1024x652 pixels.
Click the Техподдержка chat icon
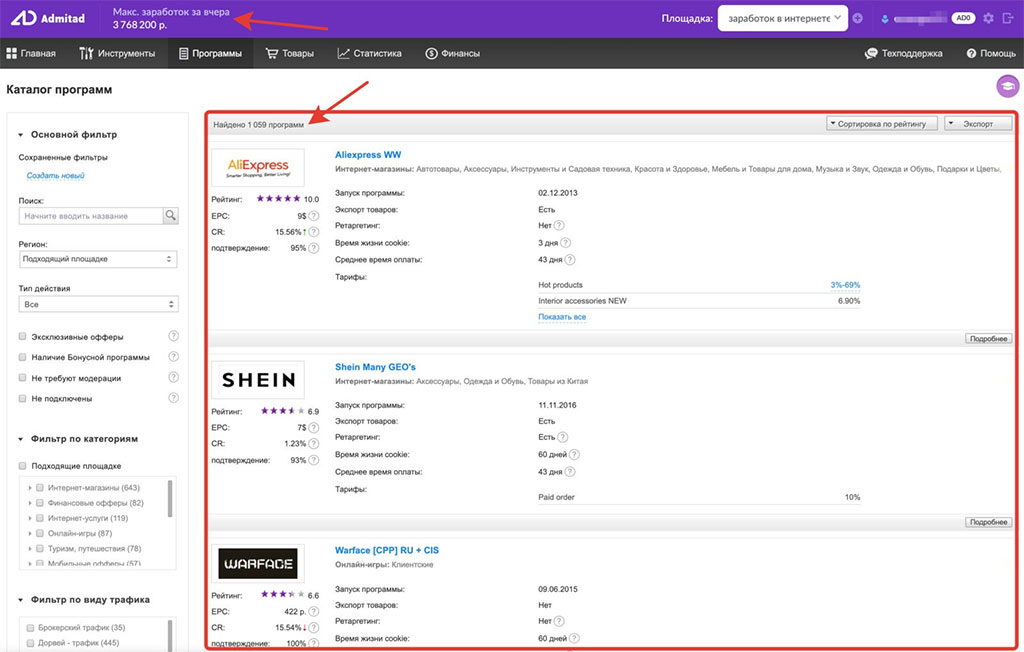[871, 54]
